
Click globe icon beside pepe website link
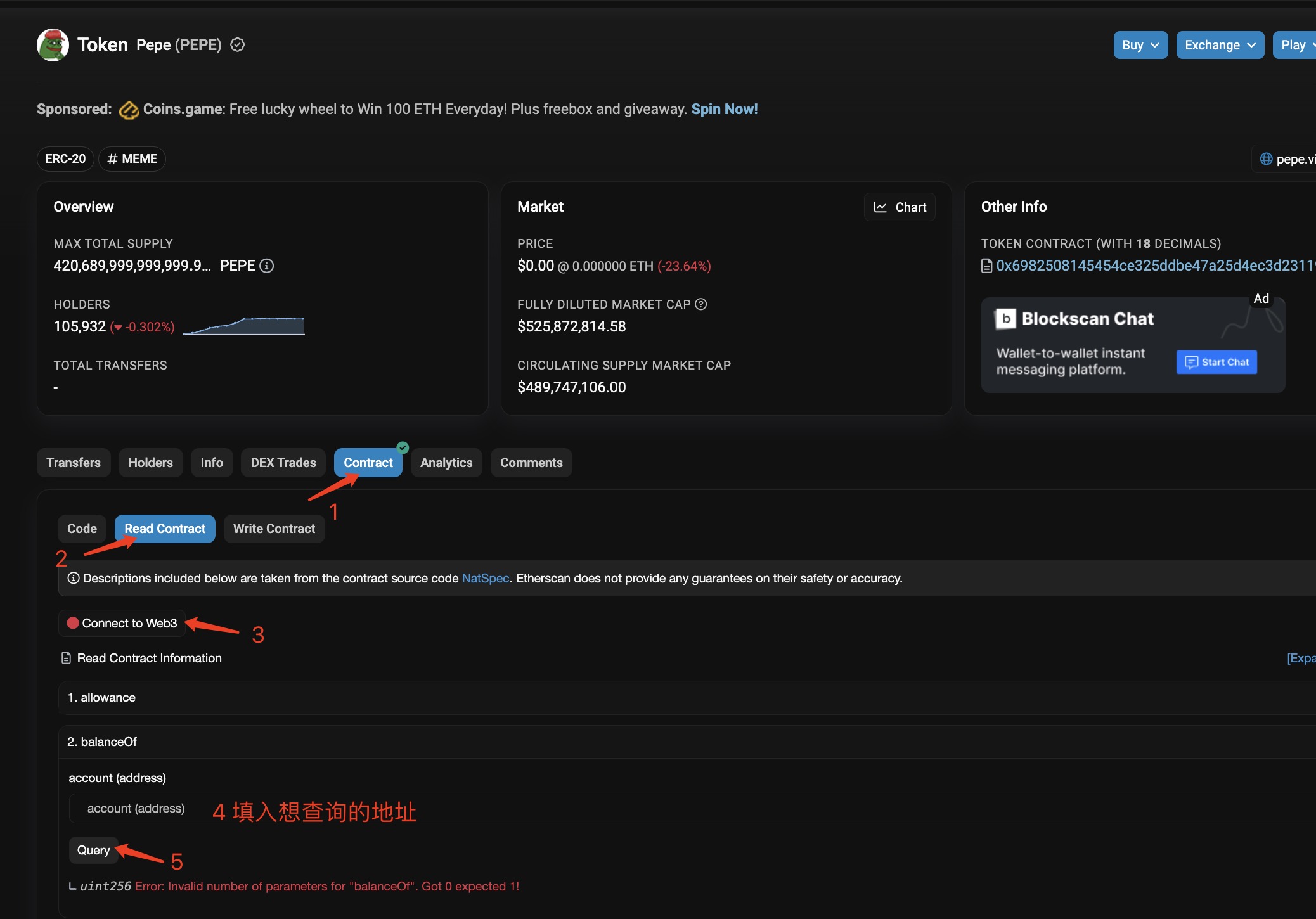1266,159
